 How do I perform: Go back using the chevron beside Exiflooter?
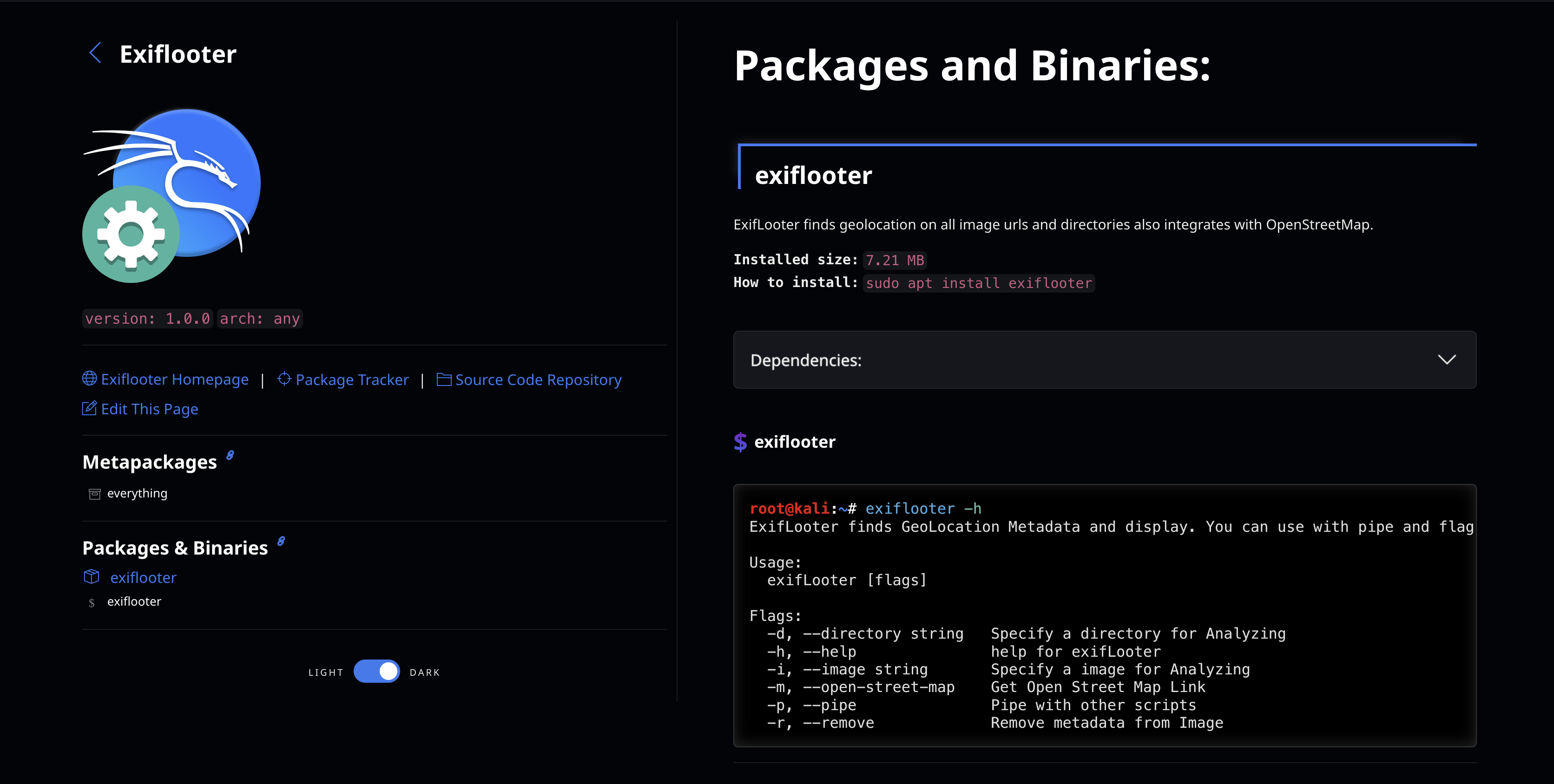95,53
